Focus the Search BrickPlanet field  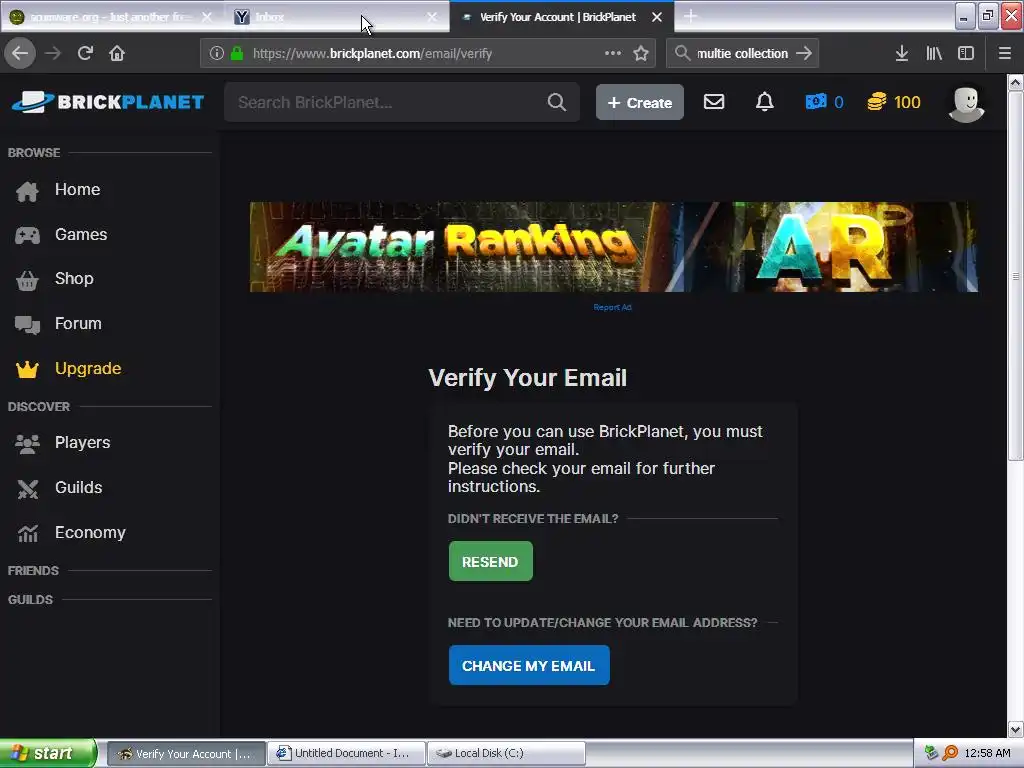[x=402, y=102]
